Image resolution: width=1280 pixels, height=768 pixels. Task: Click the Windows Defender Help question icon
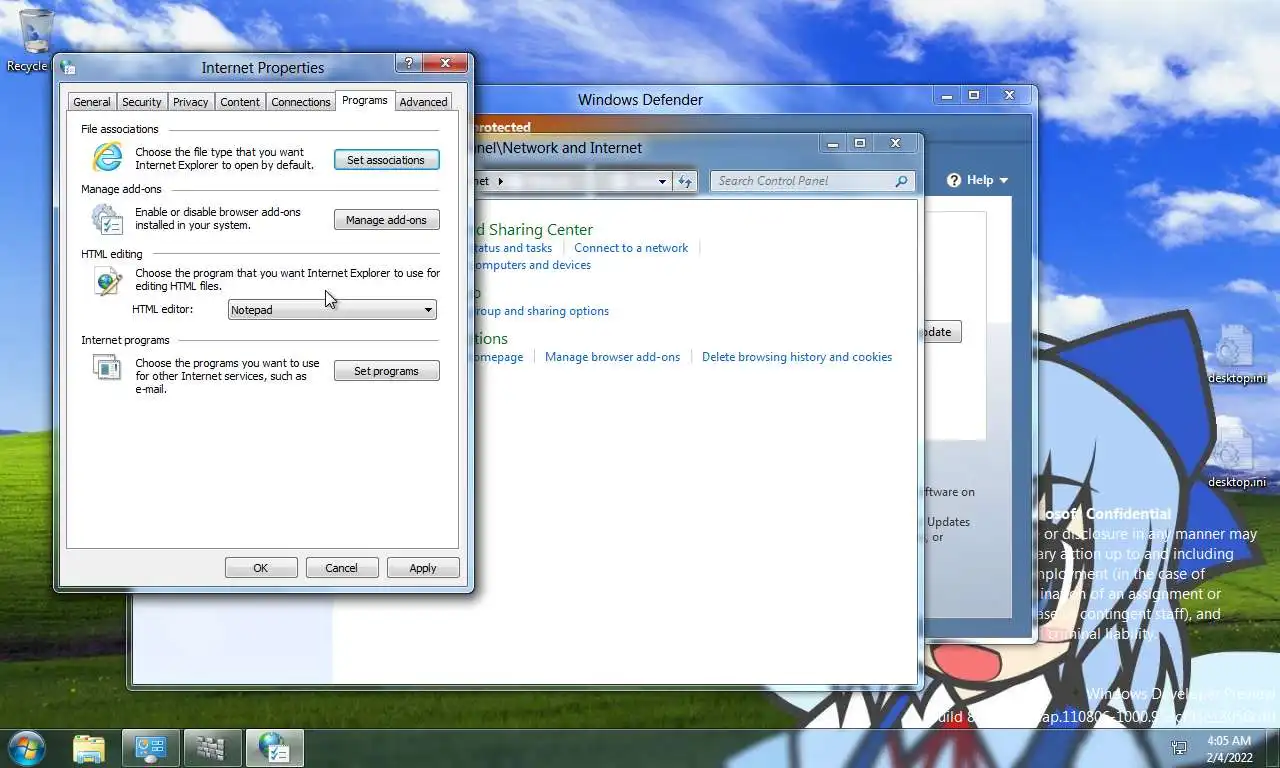tap(954, 180)
